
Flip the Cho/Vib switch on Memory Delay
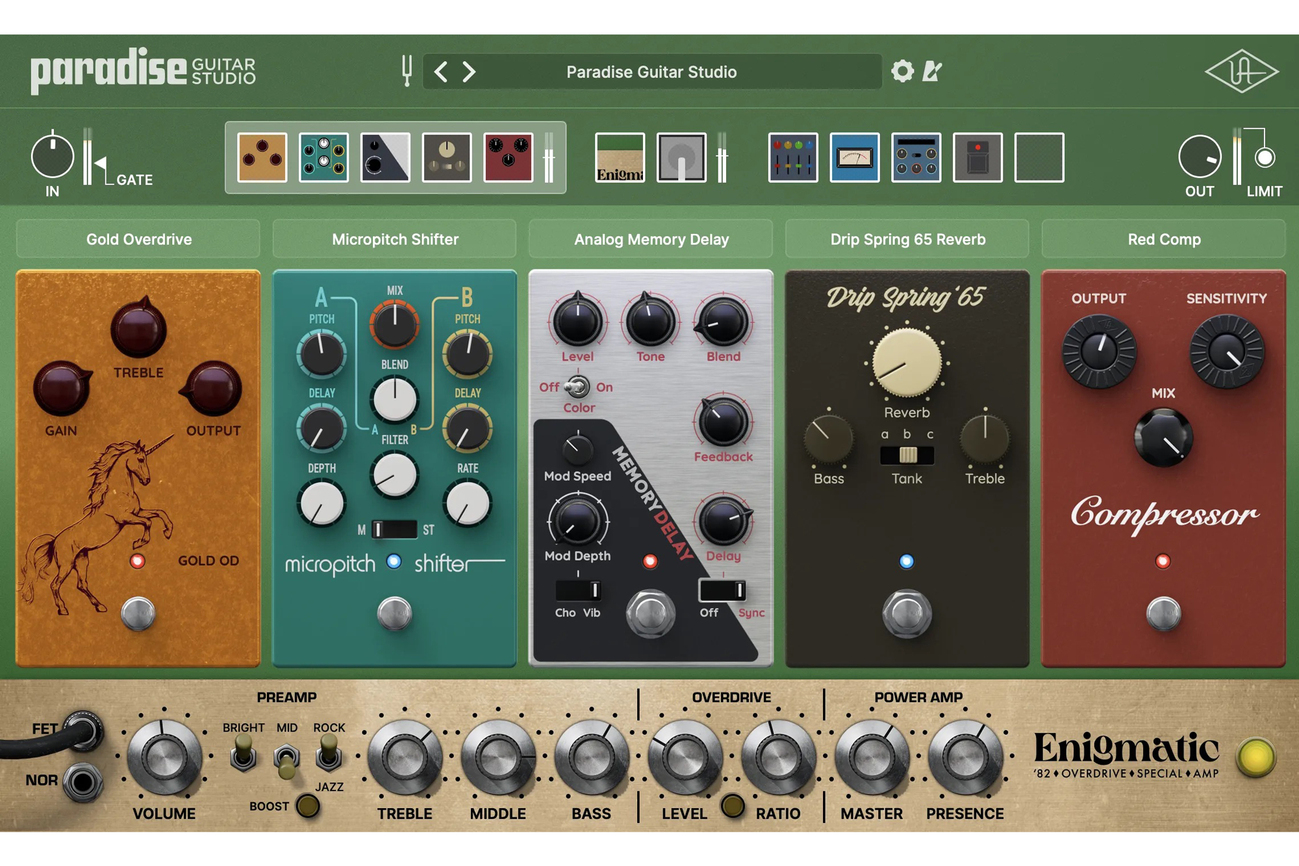click(578, 590)
